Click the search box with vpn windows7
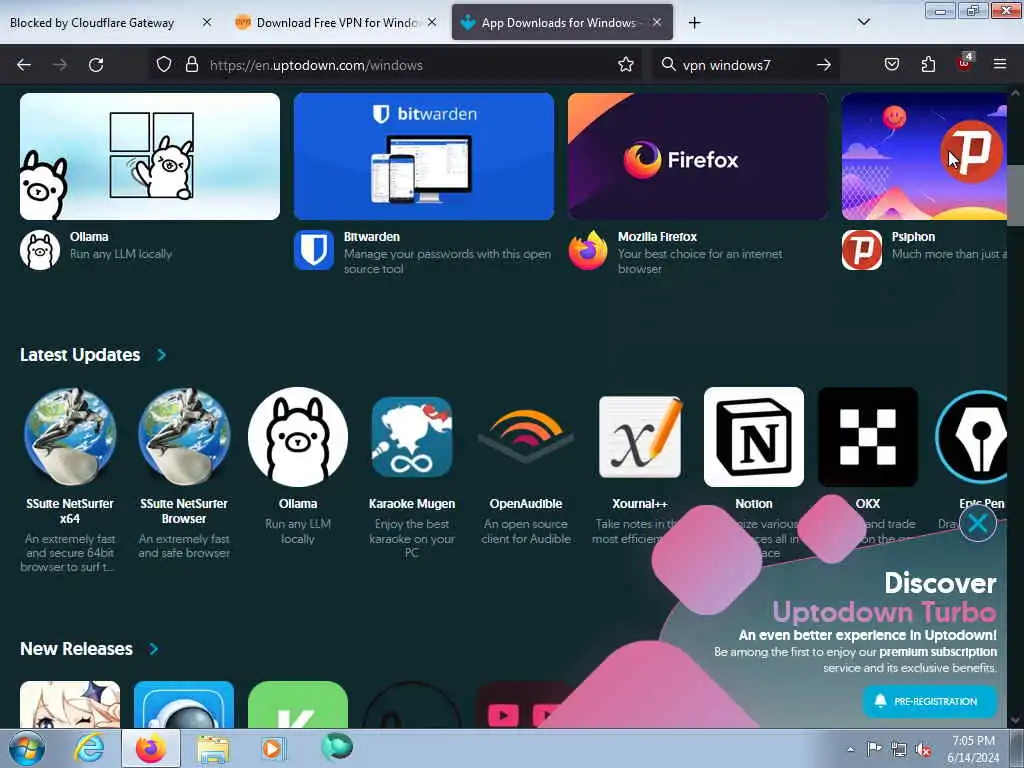 click(x=744, y=65)
